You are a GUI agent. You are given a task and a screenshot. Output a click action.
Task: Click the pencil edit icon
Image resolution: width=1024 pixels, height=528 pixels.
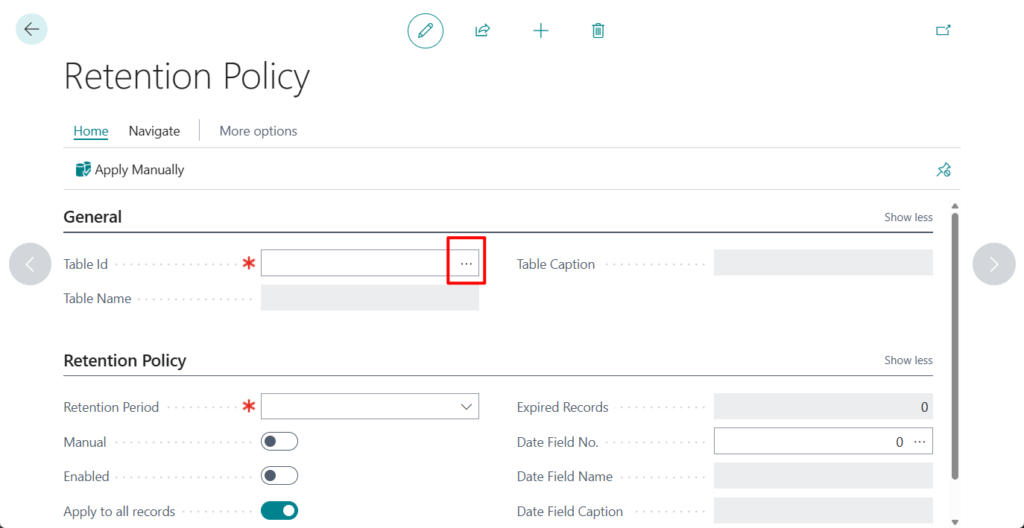pyautogui.click(x=425, y=31)
